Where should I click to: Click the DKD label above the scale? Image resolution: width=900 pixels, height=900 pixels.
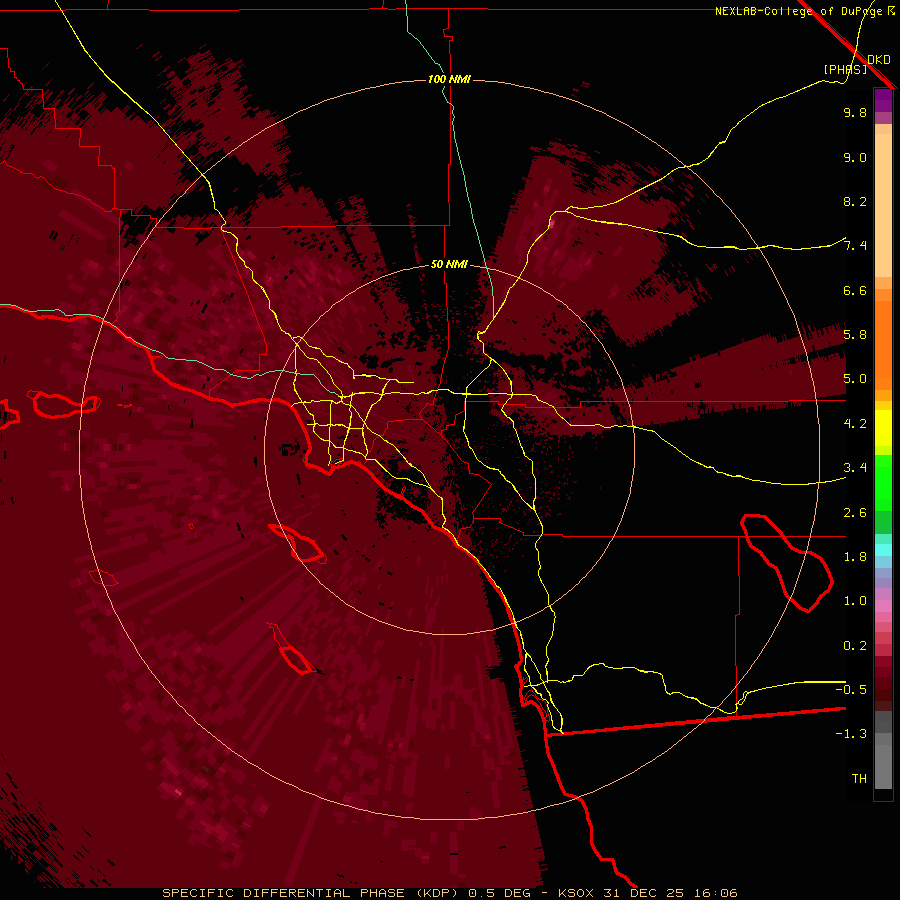click(x=879, y=60)
